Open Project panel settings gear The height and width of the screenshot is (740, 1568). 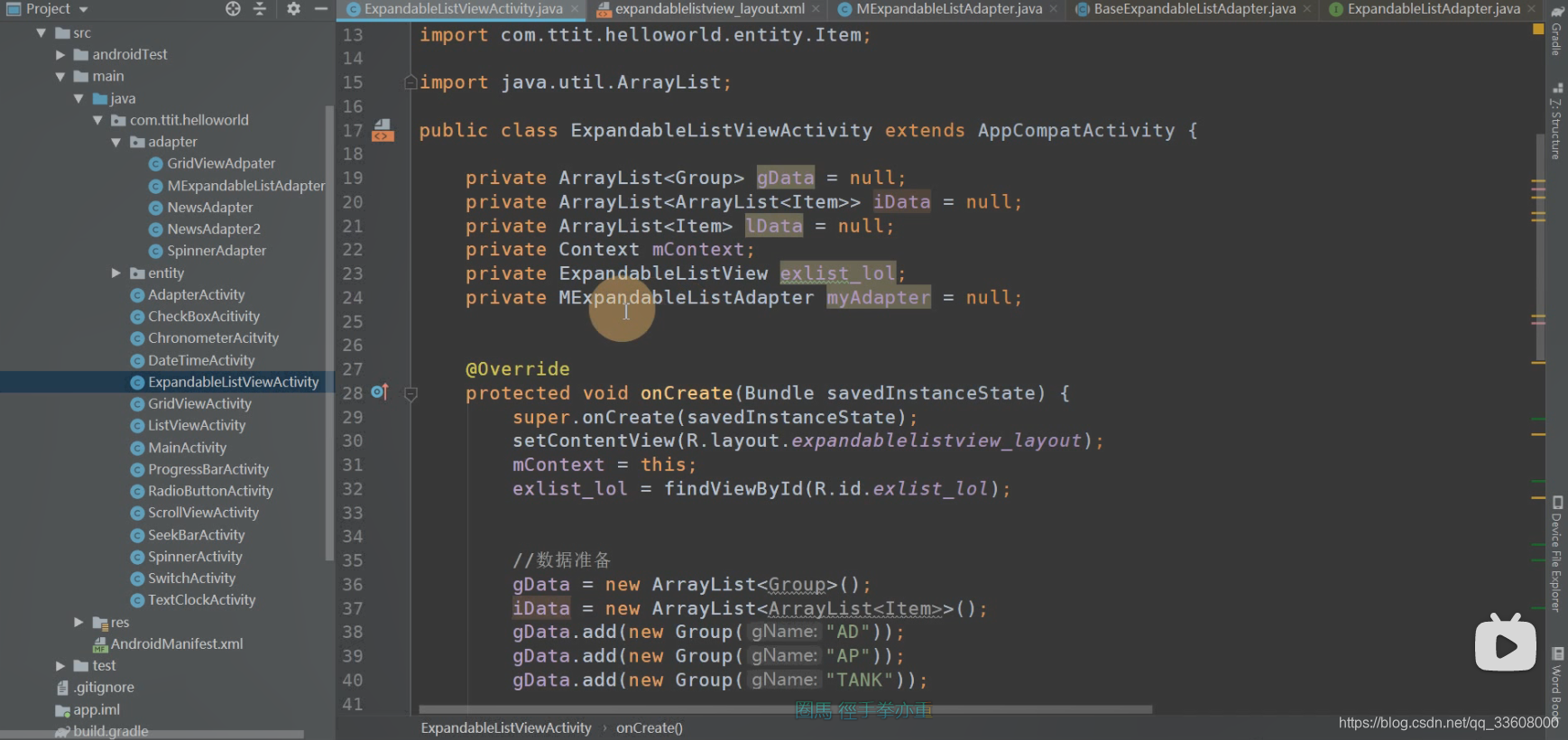[293, 9]
